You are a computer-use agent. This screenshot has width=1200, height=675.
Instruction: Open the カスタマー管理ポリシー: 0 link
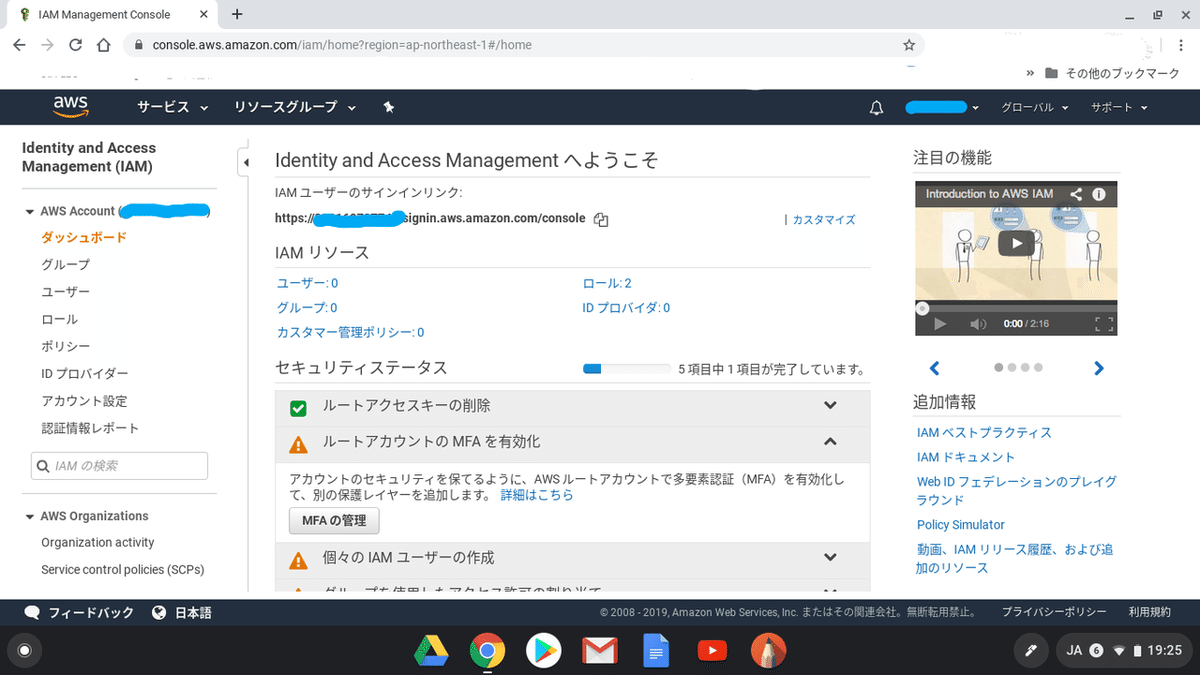point(350,332)
